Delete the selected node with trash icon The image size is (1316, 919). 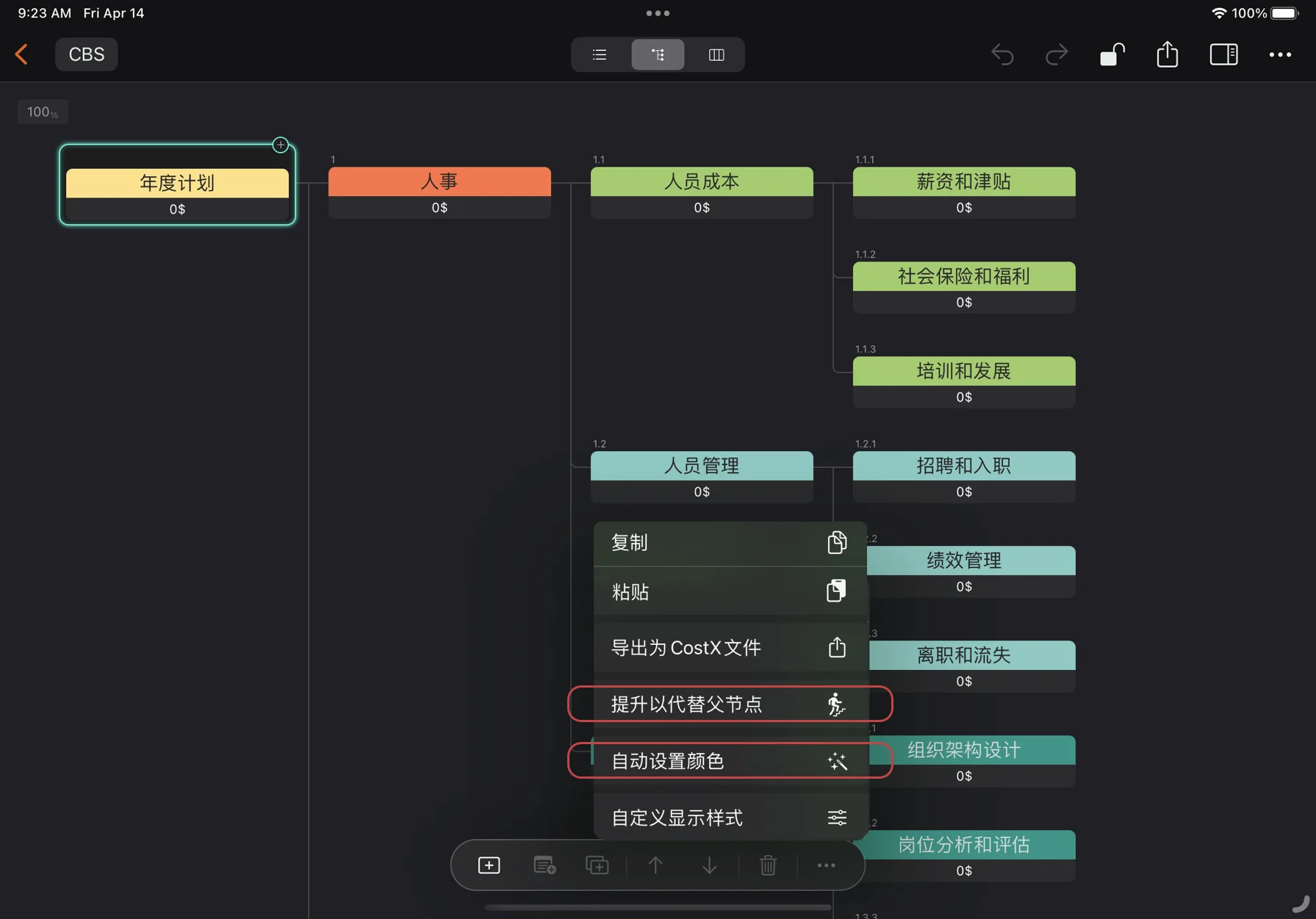[768, 865]
